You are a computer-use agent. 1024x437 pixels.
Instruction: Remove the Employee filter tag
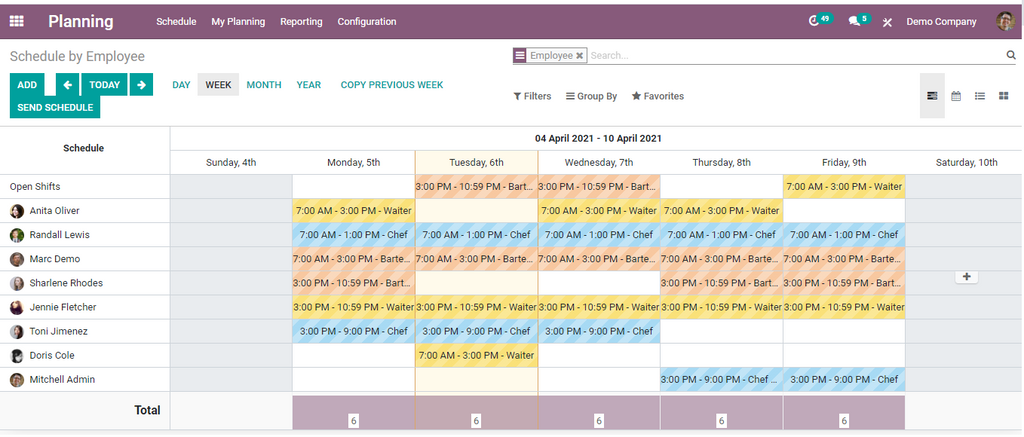(579, 56)
